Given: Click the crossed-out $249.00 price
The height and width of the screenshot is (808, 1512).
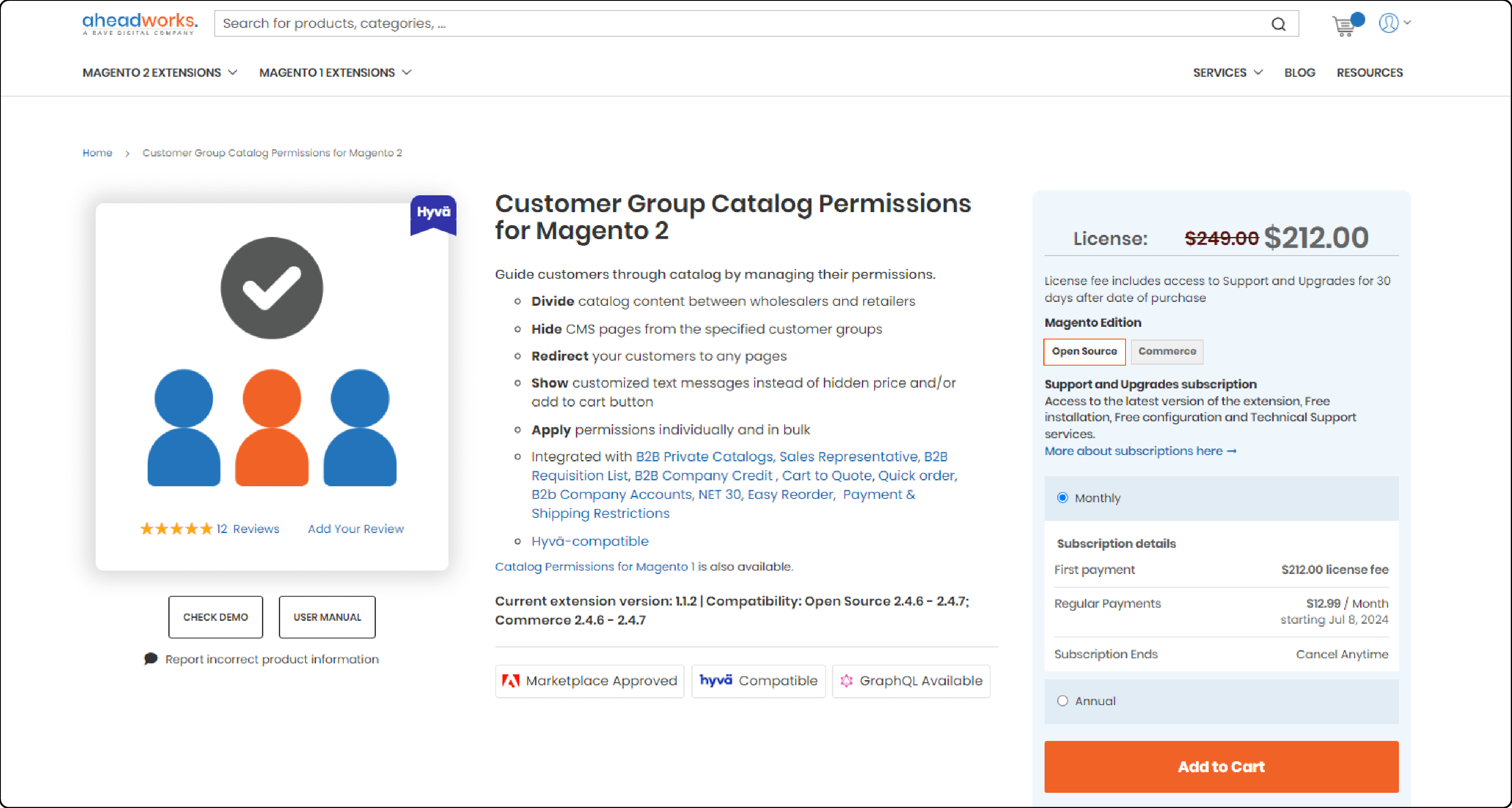Looking at the screenshot, I should pyautogui.click(x=1221, y=238).
